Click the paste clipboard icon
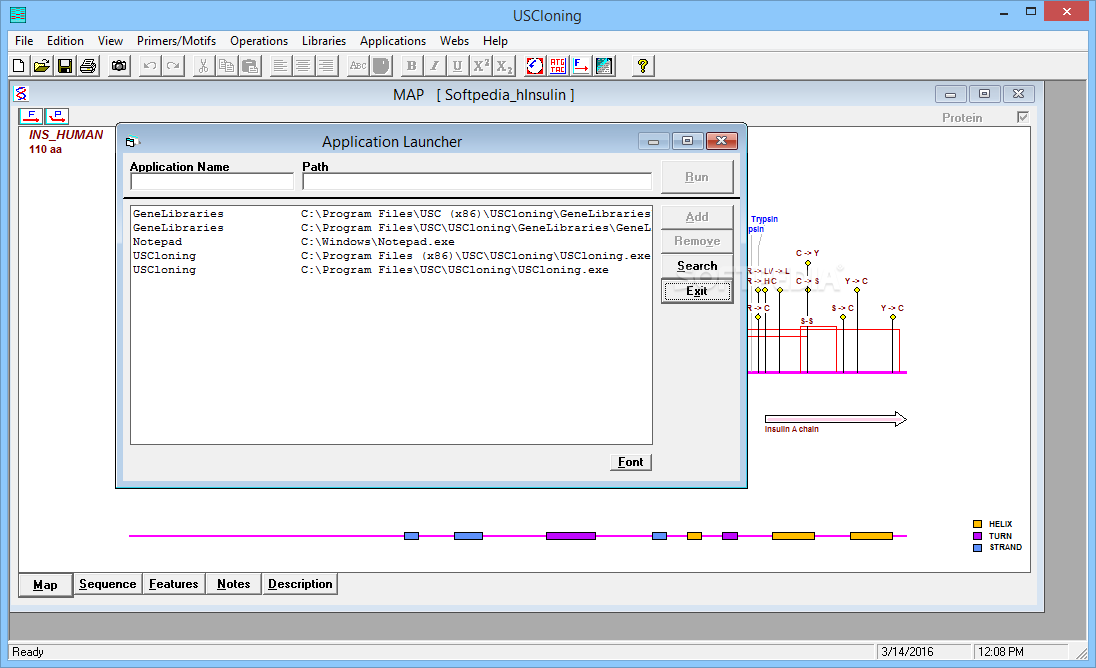 click(x=250, y=66)
